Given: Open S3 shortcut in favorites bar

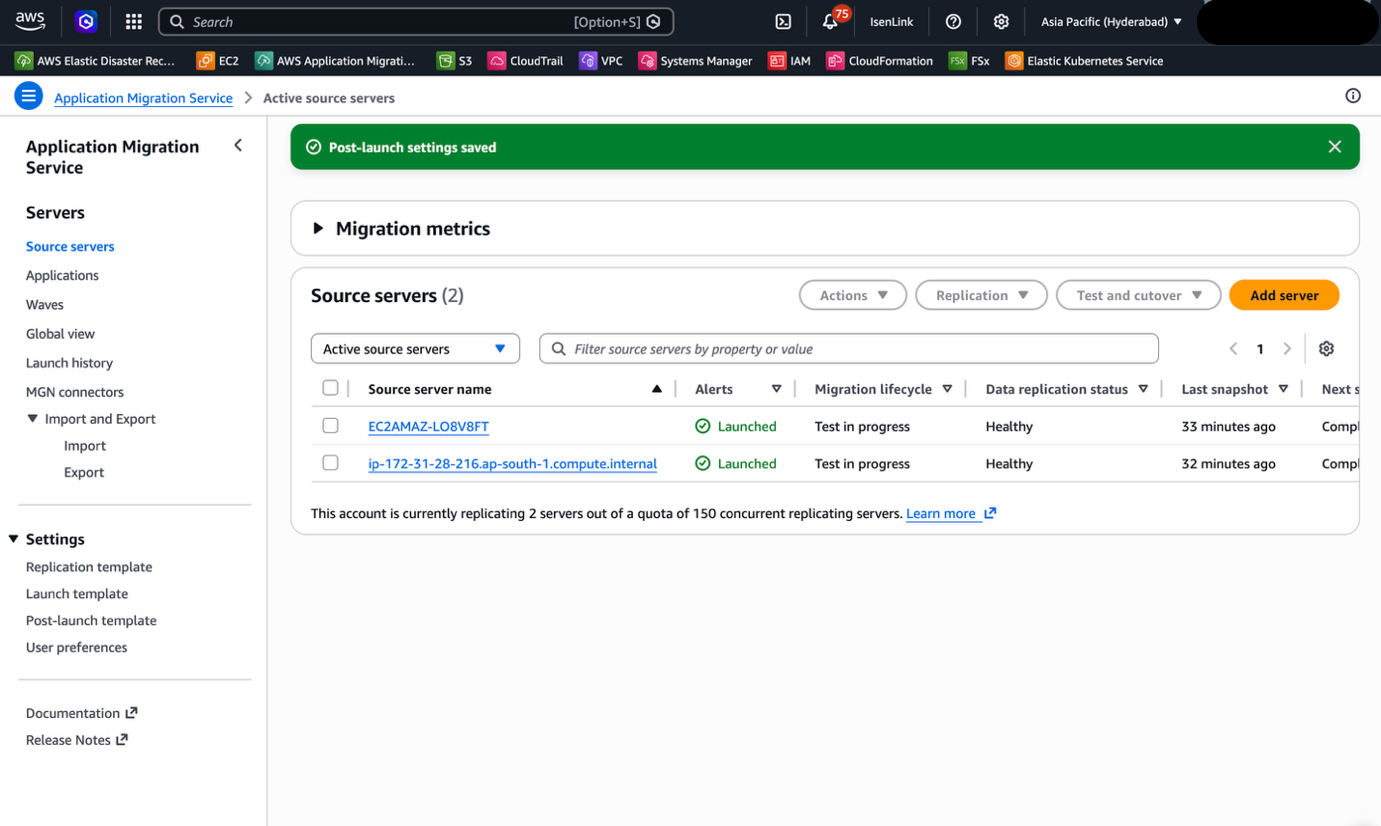Looking at the screenshot, I should coord(455,61).
